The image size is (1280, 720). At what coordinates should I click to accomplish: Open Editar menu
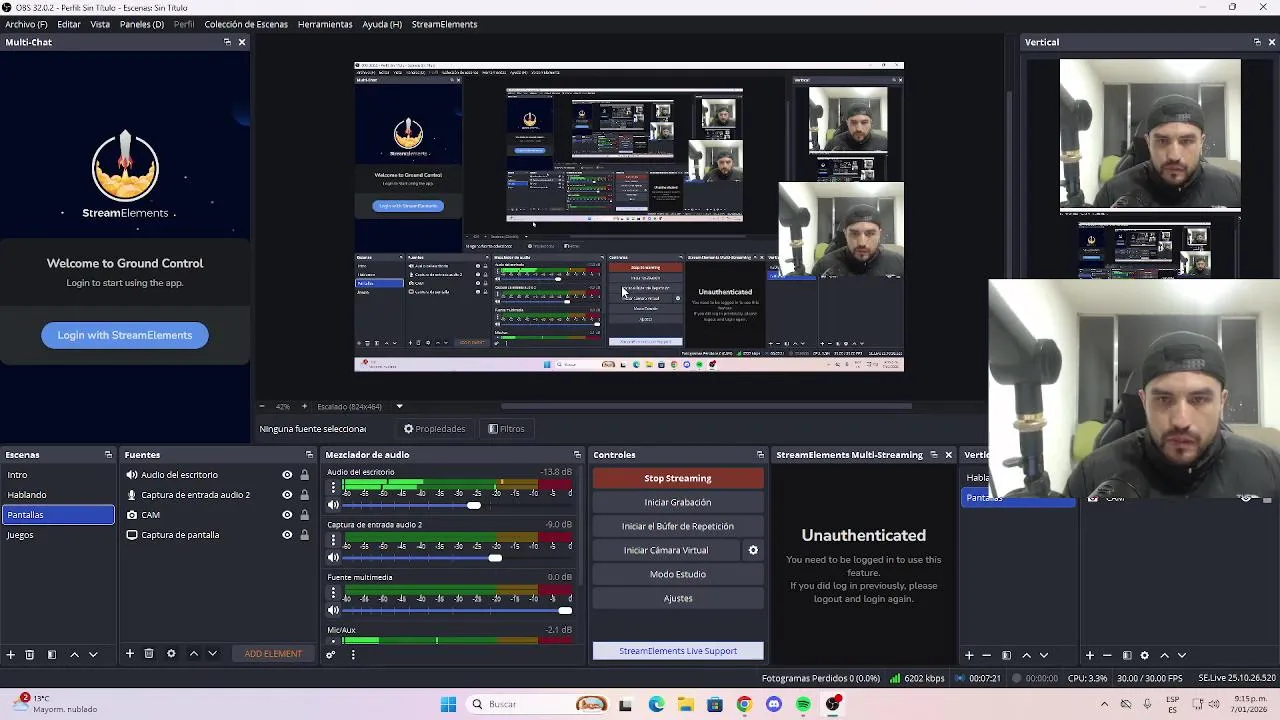[69, 24]
